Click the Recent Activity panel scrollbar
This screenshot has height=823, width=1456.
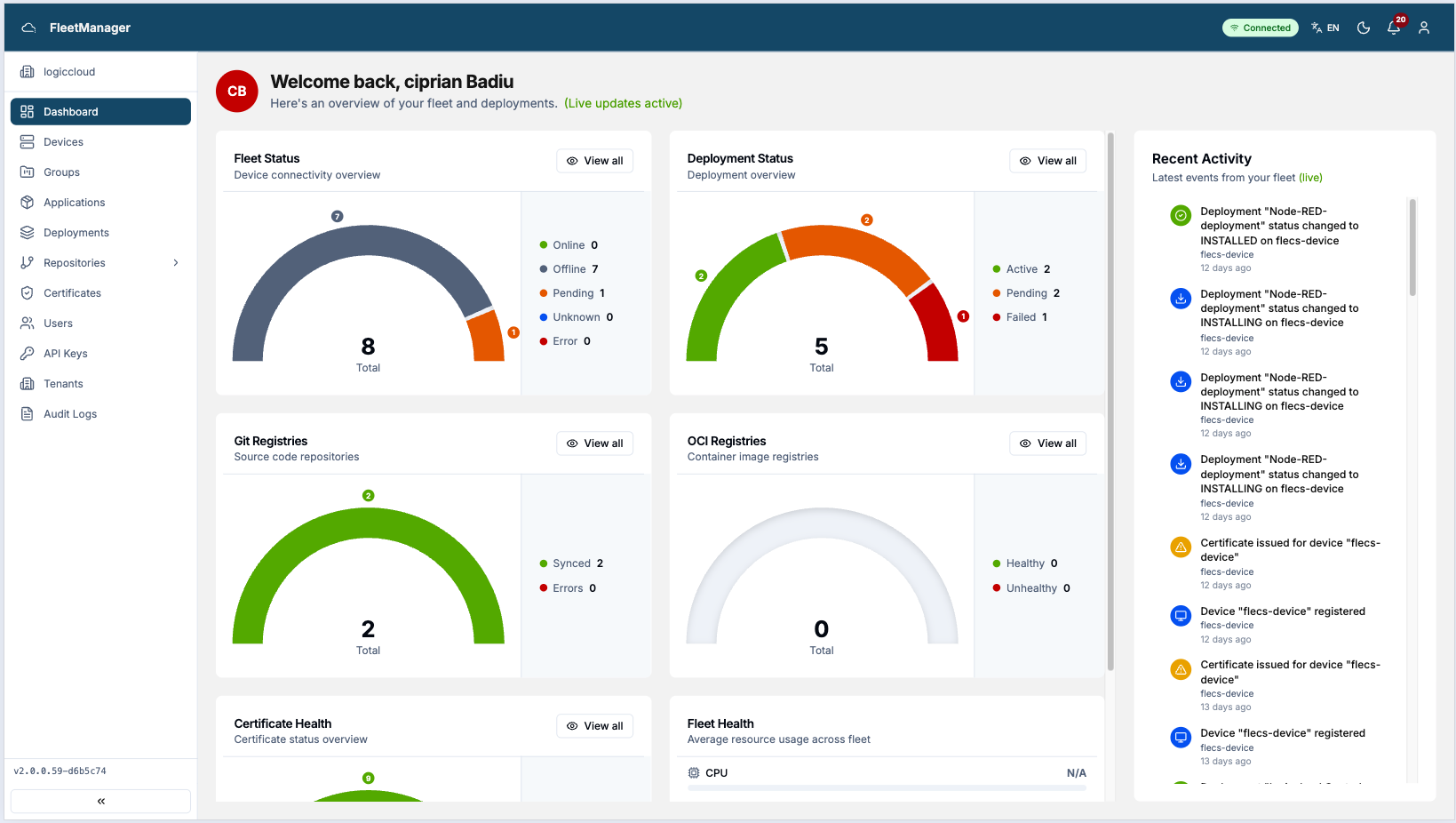(x=1412, y=247)
